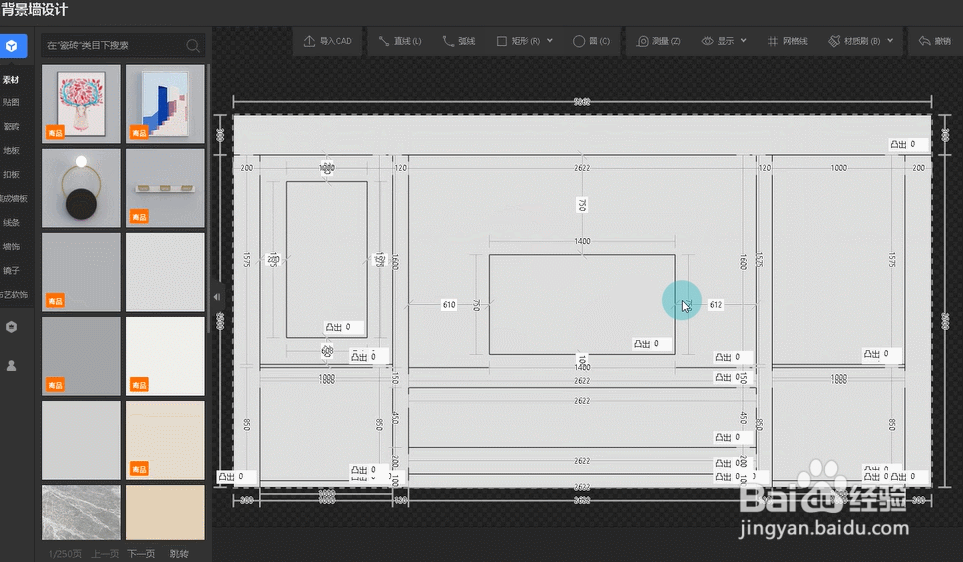
Task: Switch to the 布艺软饰 category
Action: click(x=14, y=294)
